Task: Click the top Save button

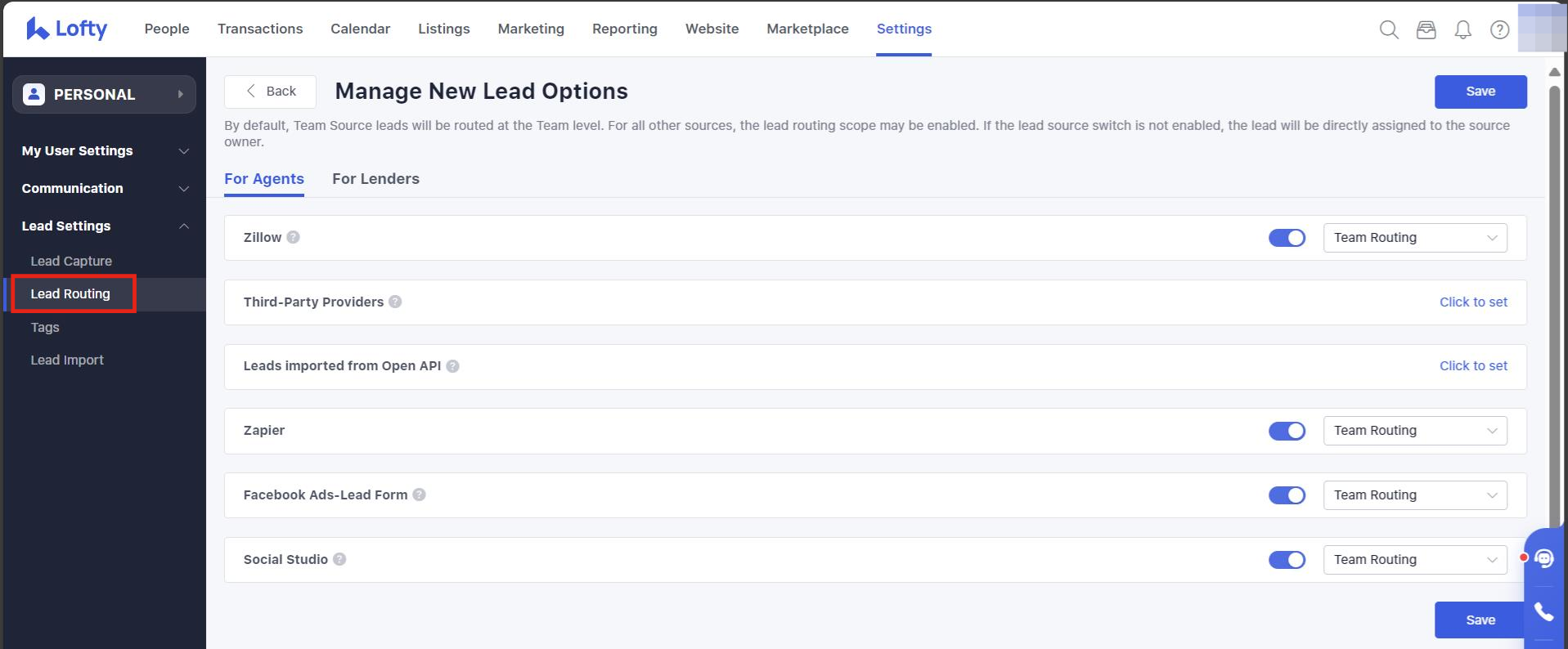Action: [x=1480, y=92]
